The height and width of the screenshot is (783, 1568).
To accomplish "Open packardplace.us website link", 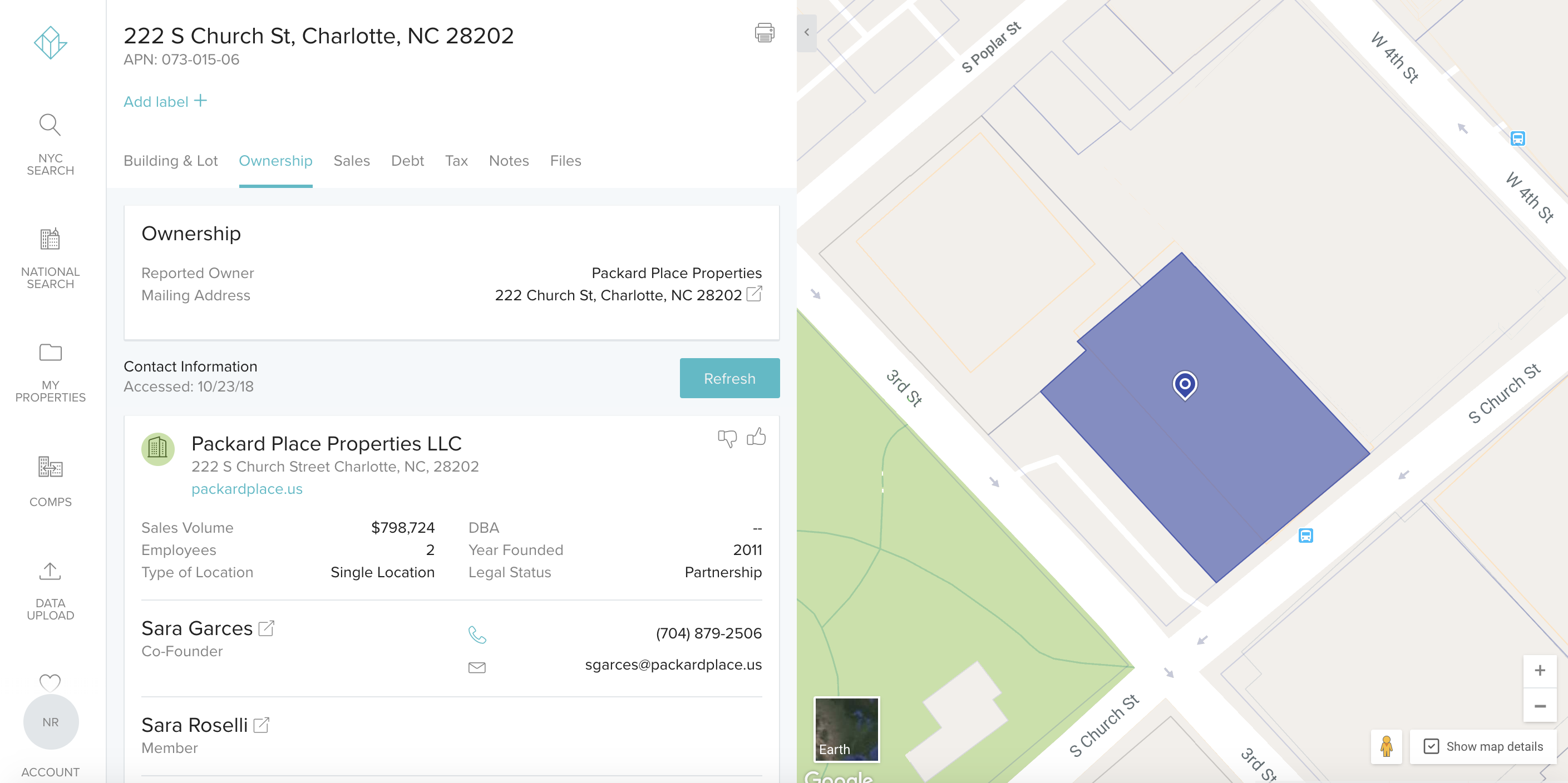I will point(246,488).
